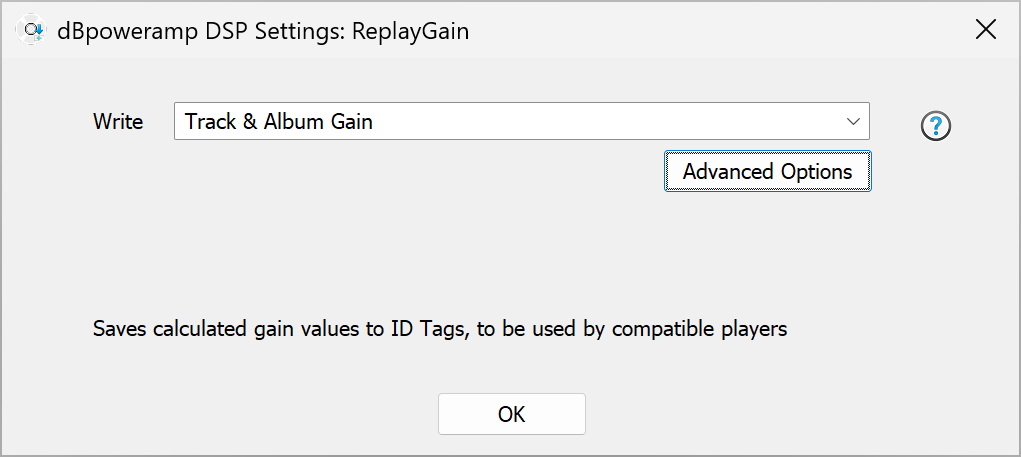Open ReplayGain help via the question mark
Image resolution: width=1021 pixels, height=457 pixels.
click(x=936, y=126)
